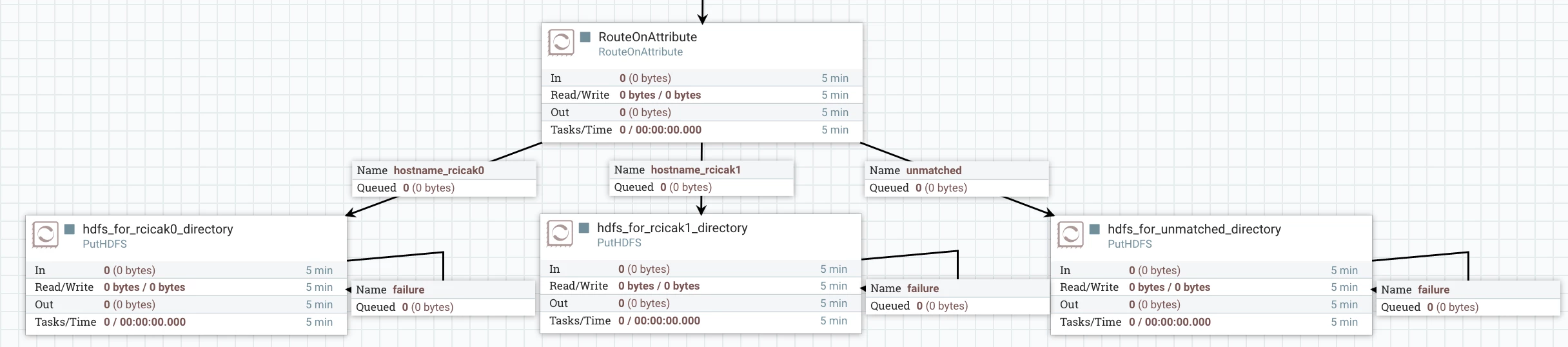
Task: Click the hdfs_for_rcicak0_directory processor icon
Action: coord(45,235)
